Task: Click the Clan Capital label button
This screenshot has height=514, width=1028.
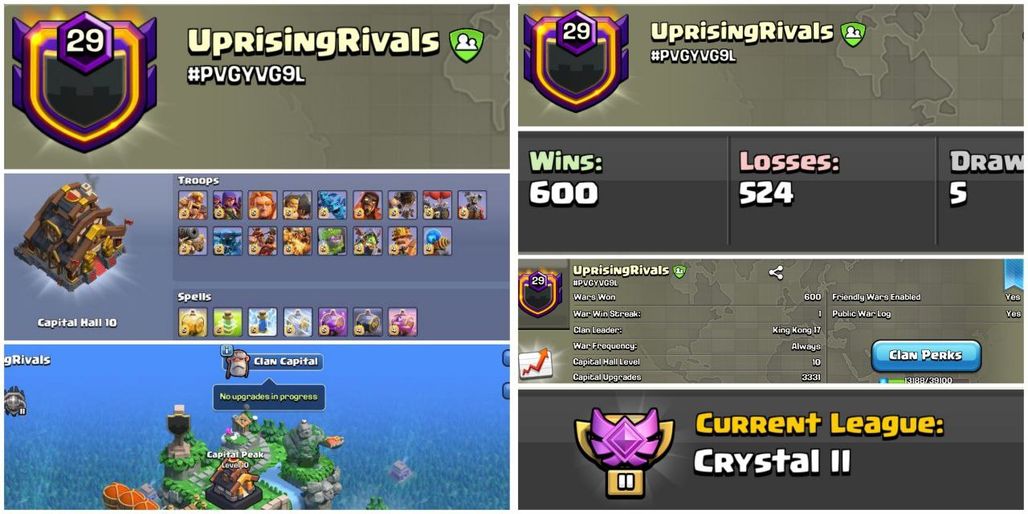Action: click(x=287, y=361)
